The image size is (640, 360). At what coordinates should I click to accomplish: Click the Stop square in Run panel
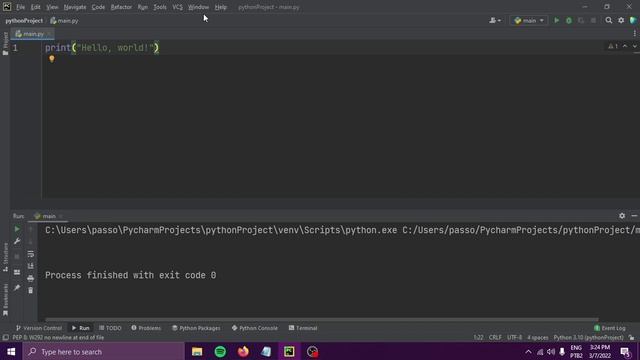[17, 257]
